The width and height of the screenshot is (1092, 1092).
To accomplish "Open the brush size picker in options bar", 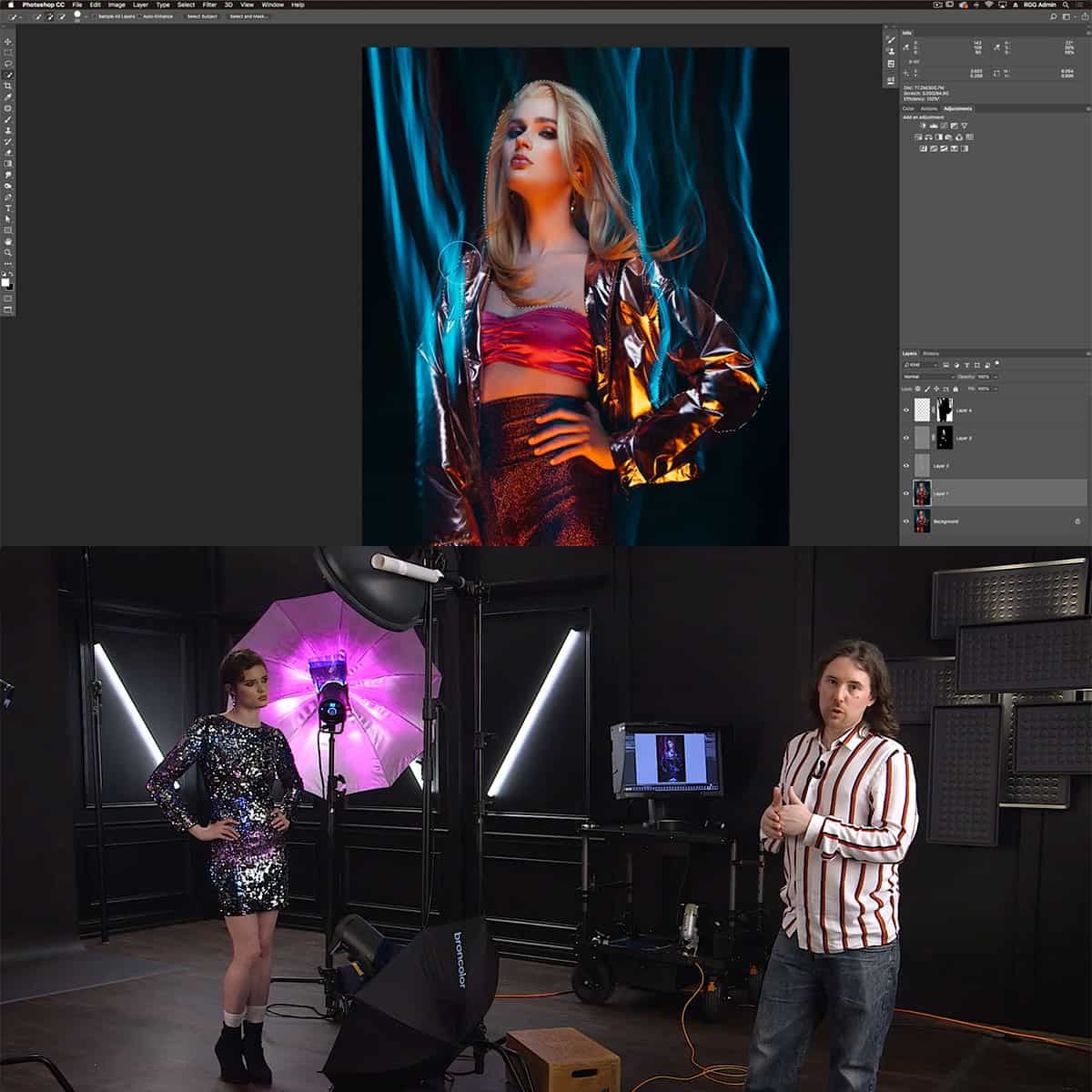I will tap(77, 15).
